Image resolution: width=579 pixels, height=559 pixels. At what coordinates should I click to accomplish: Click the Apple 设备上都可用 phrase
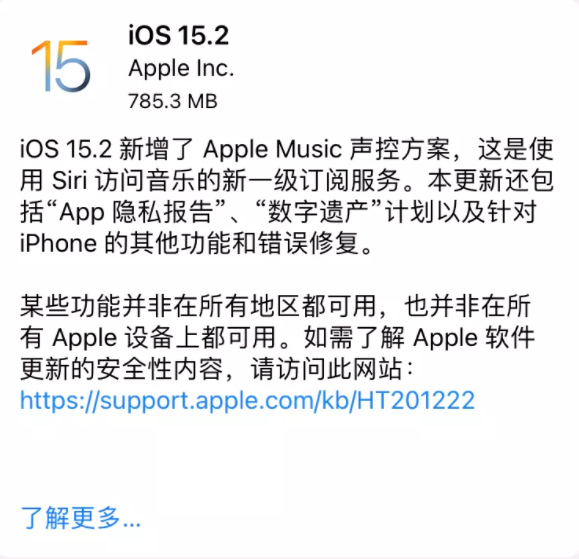[164, 337]
